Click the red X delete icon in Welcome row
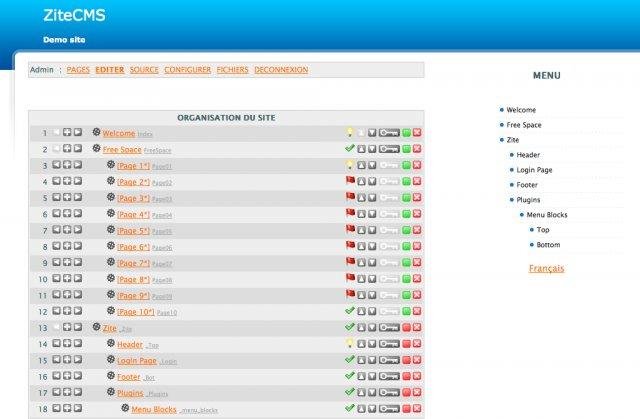The width and height of the screenshot is (640, 419). click(x=417, y=133)
